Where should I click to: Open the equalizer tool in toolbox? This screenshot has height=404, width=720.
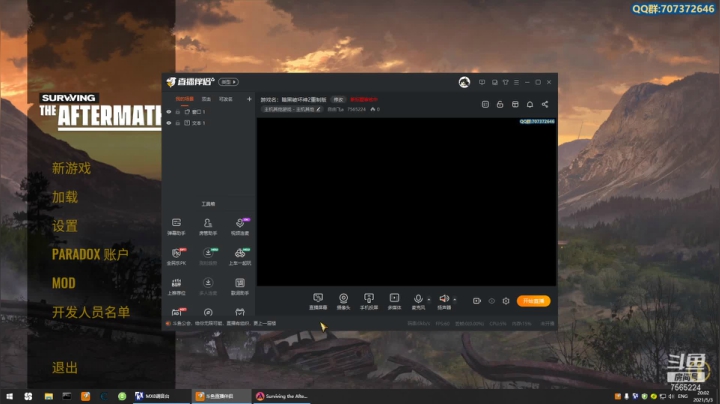pos(176,286)
